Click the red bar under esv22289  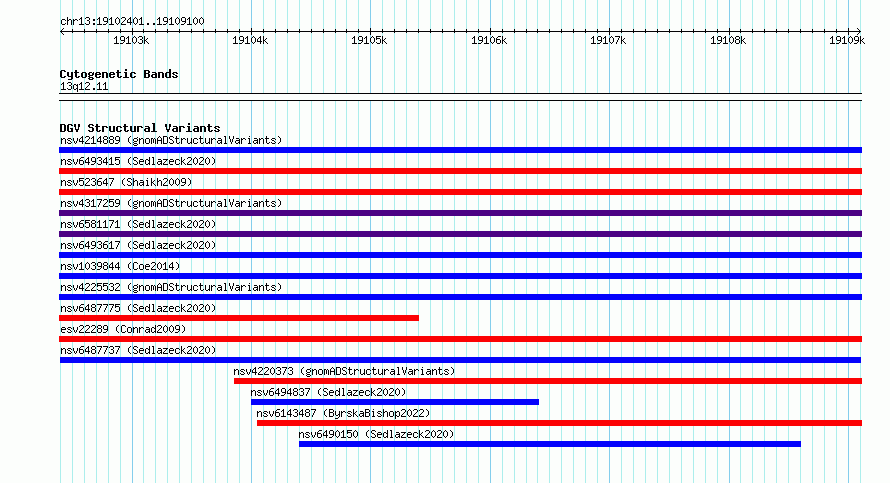[x=460, y=339]
